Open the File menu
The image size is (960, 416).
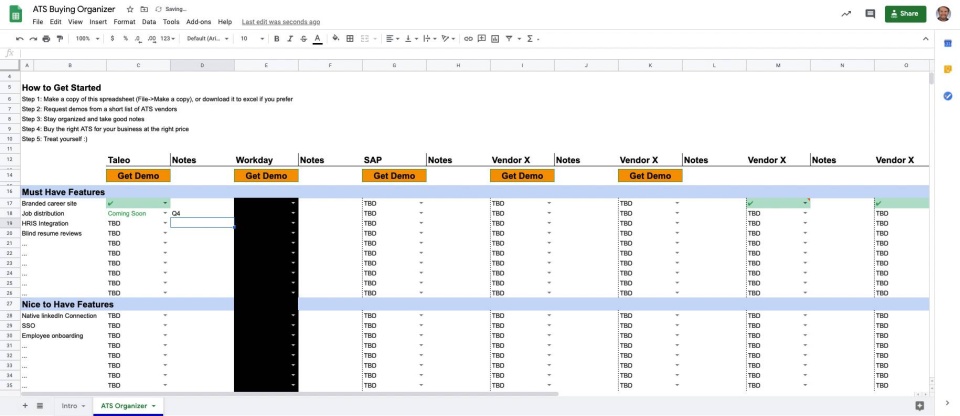(x=38, y=22)
